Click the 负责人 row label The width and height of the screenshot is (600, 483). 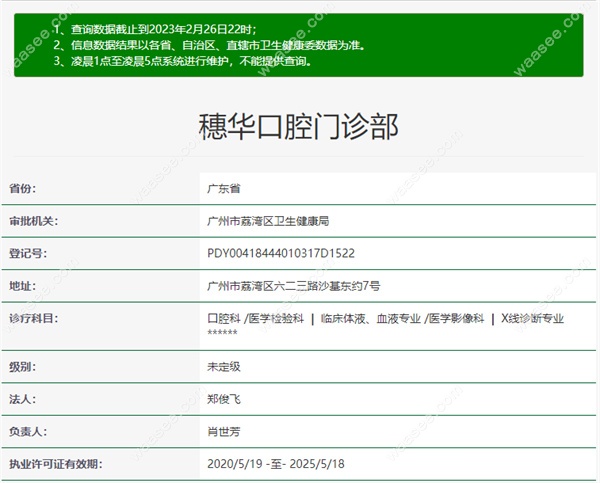(28, 432)
